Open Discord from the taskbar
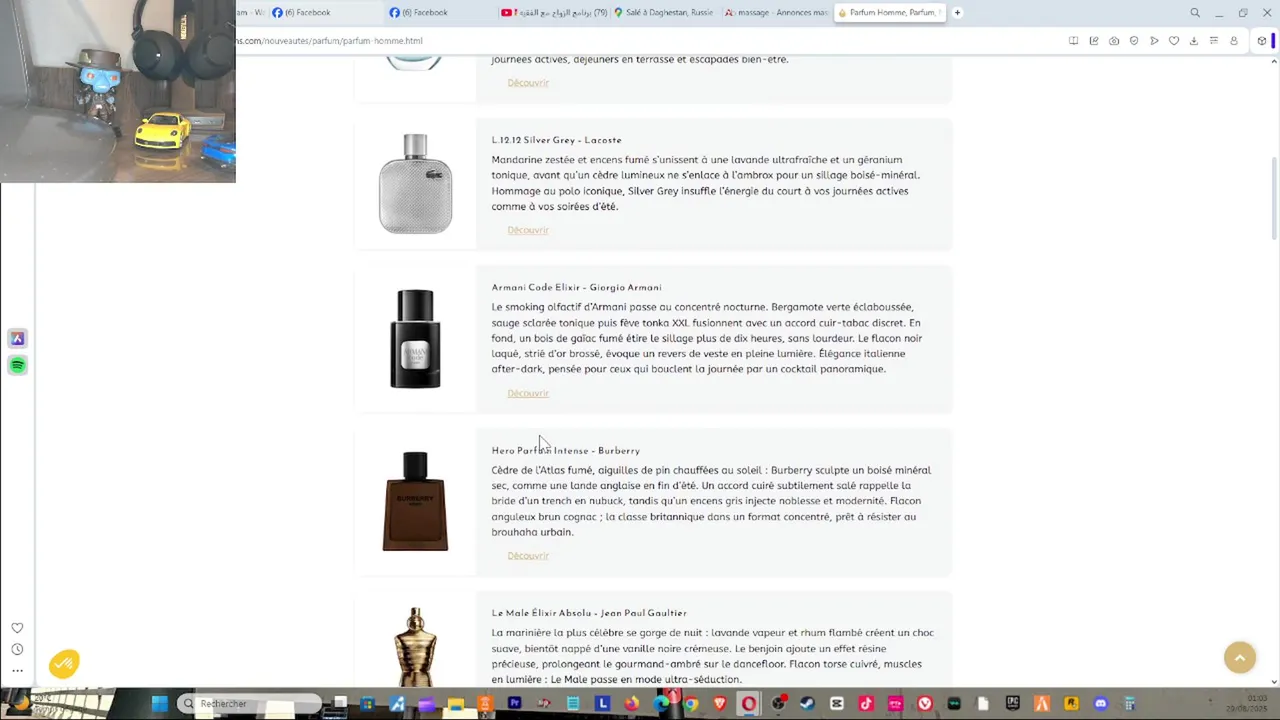1280x720 pixels. (x=1100, y=704)
